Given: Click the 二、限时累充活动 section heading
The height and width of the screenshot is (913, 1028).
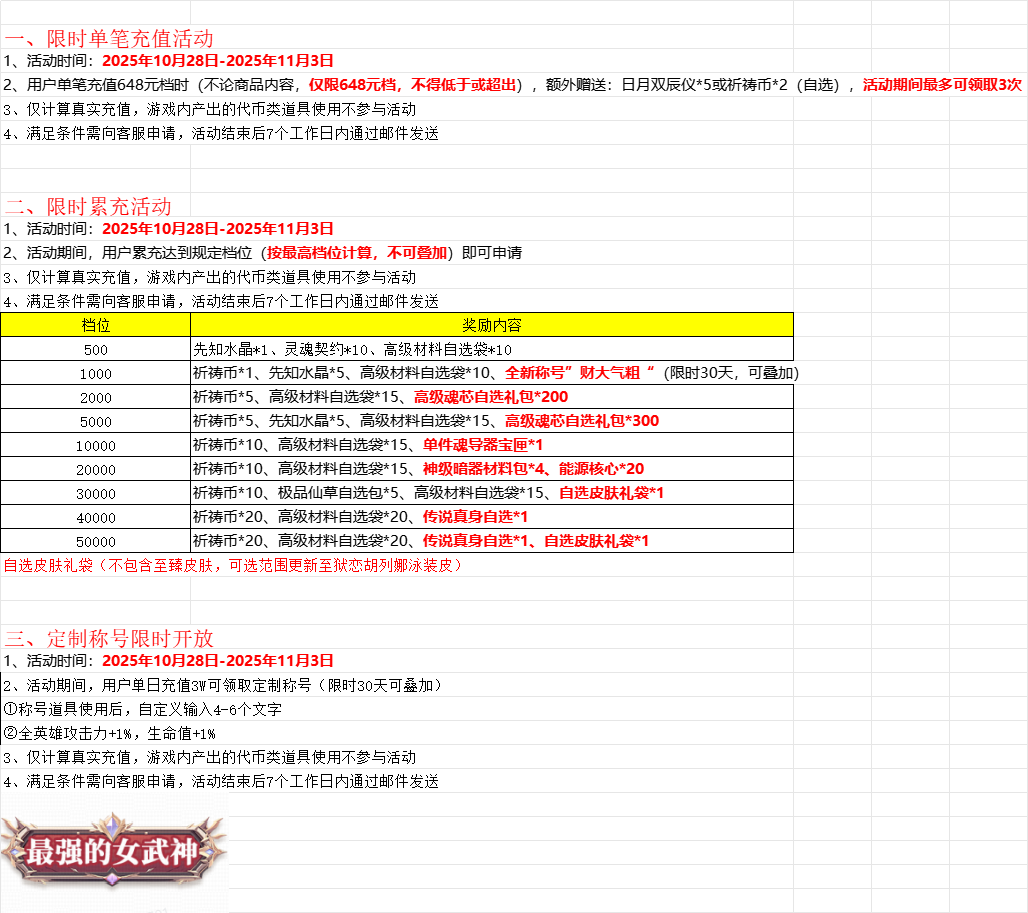Looking at the screenshot, I should click(88, 206).
